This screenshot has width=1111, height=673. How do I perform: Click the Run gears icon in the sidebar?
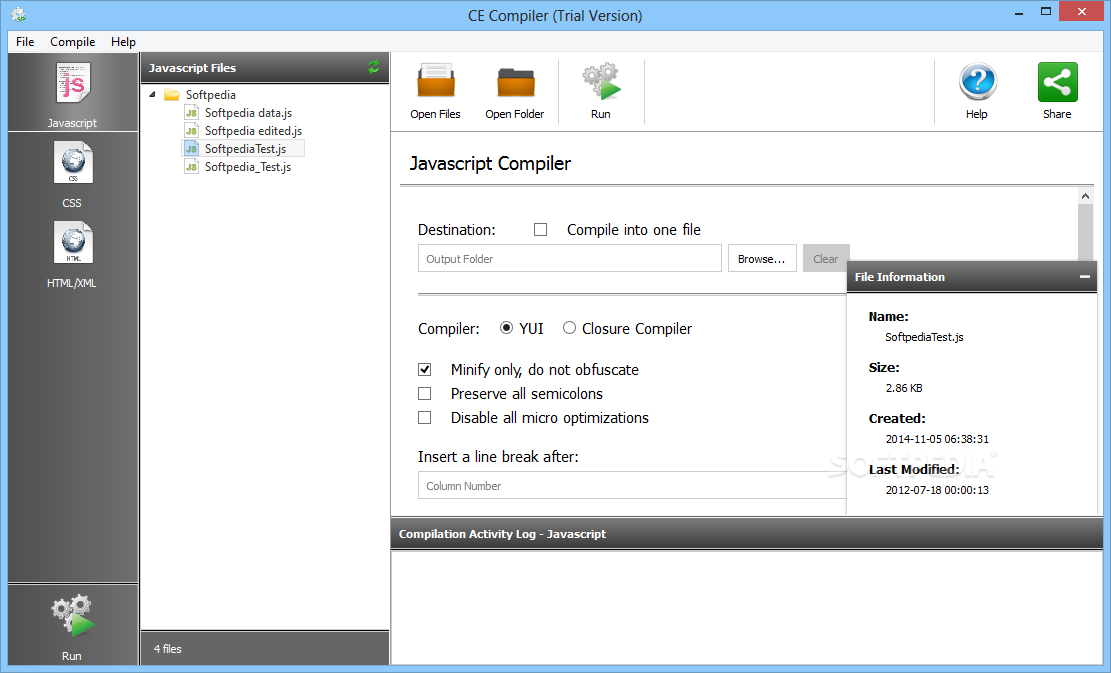point(73,616)
